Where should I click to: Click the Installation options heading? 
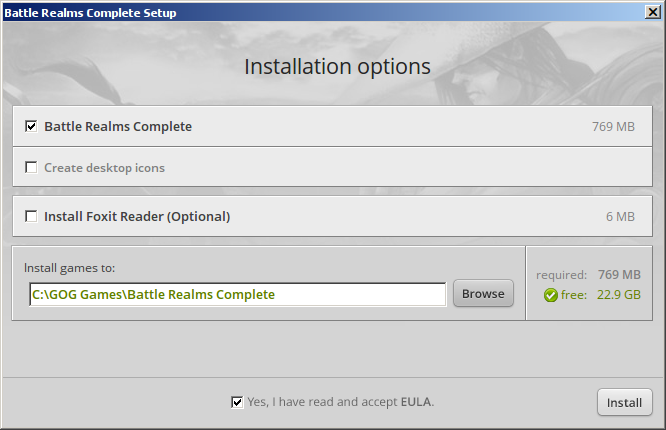click(x=337, y=67)
